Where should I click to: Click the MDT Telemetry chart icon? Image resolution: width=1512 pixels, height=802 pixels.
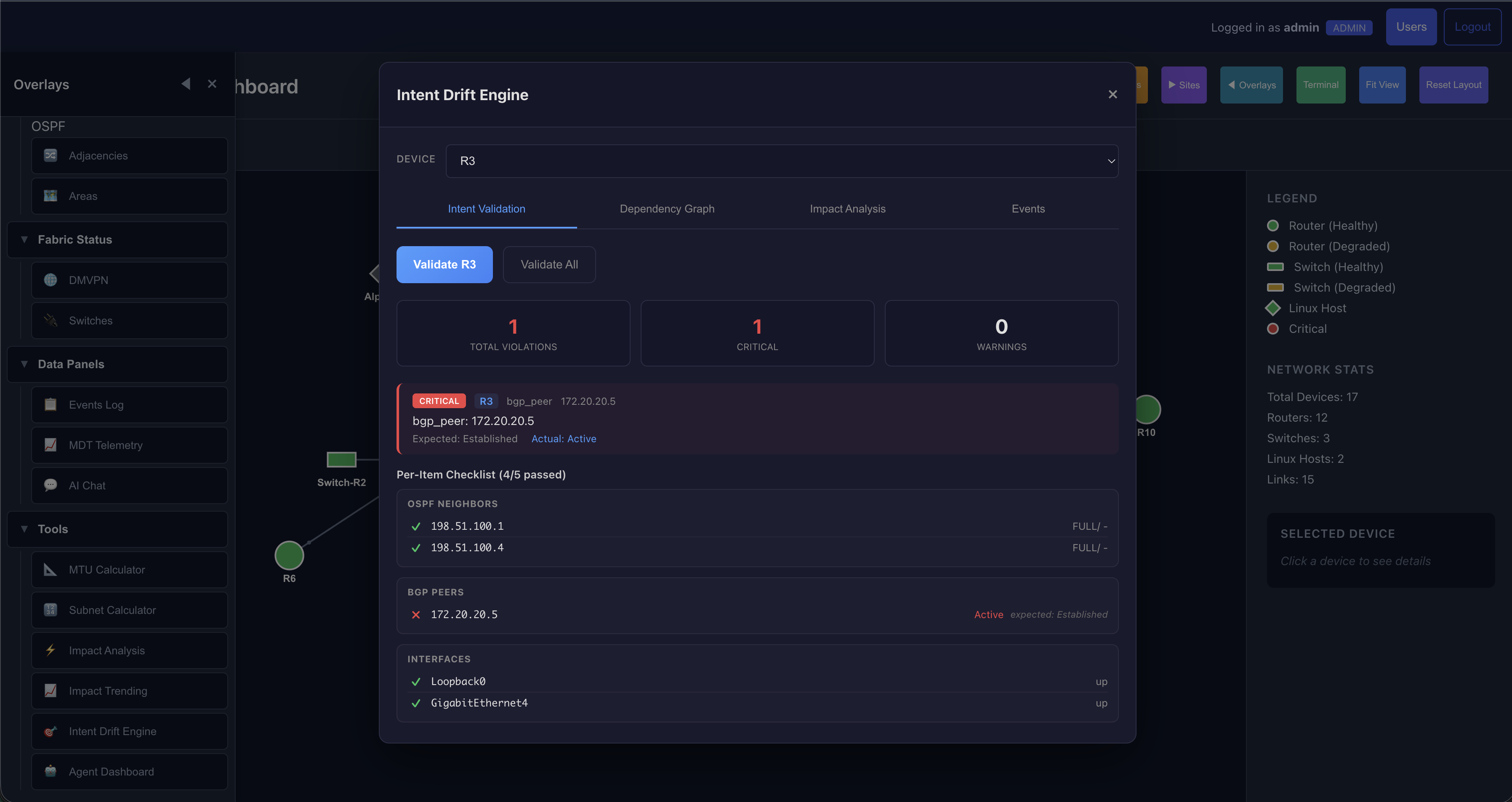pyautogui.click(x=51, y=445)
